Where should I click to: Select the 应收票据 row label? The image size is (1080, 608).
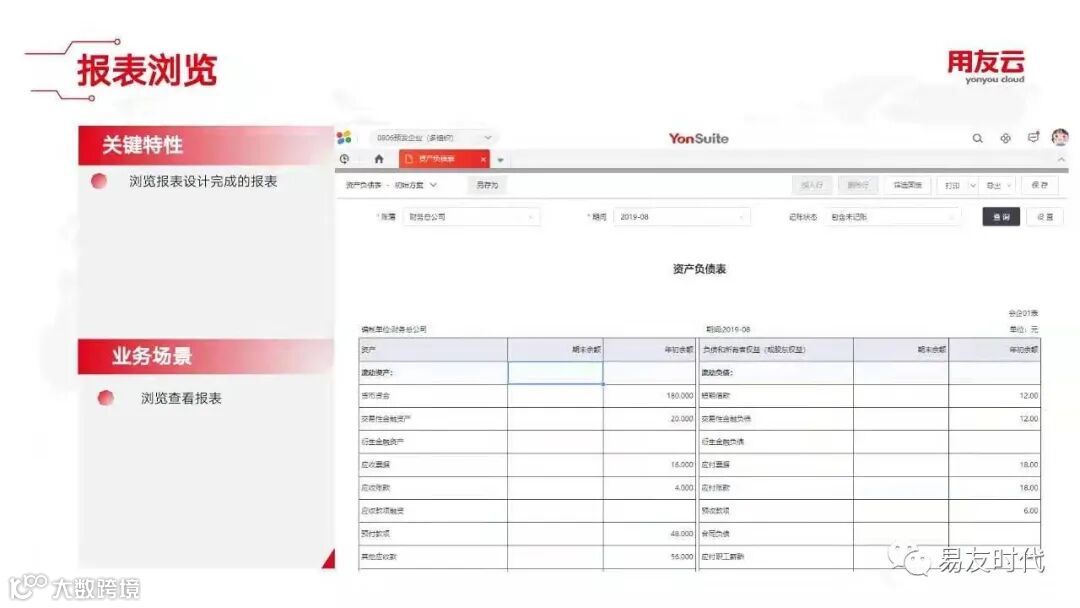coord(375,465)
